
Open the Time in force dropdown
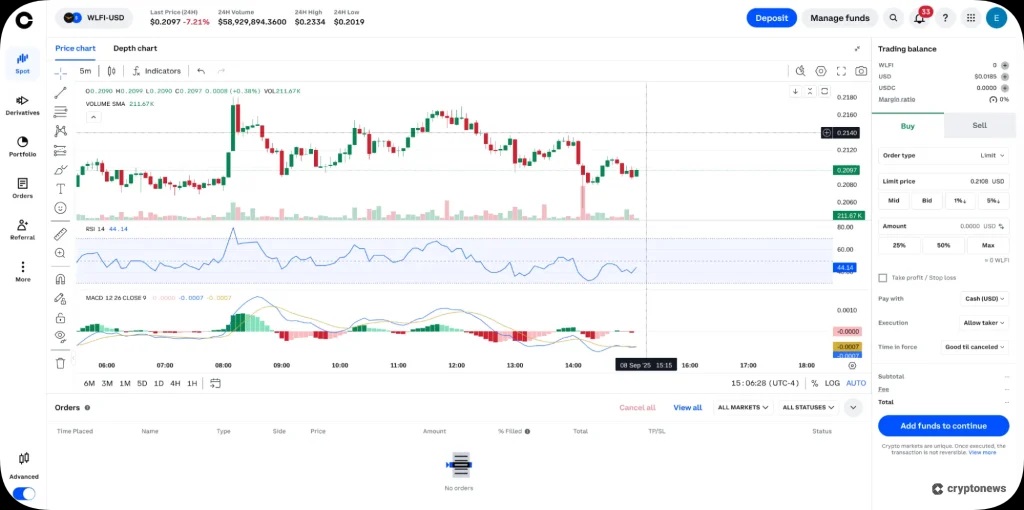click(973, 347)
